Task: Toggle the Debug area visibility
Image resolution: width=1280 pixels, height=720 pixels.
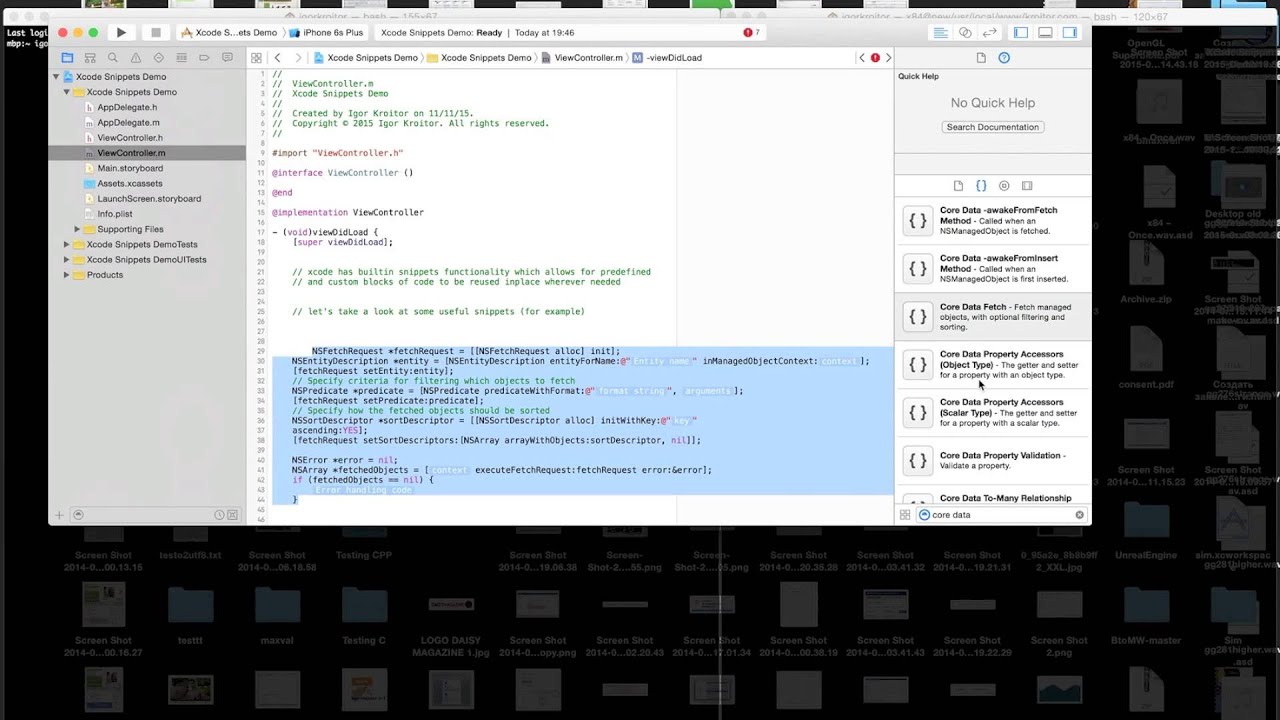Action: (x=1045, y=33)
